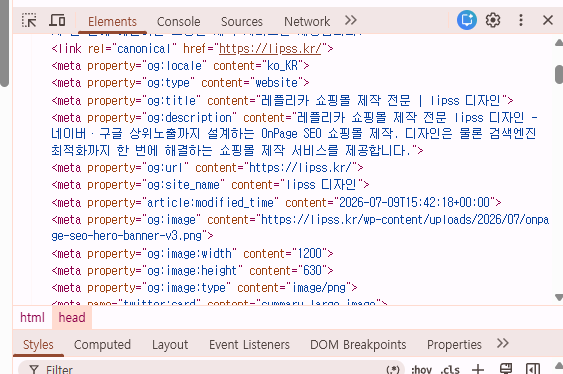
Task: Open the three-dot customize menu
Action: [x=521, y=20]
